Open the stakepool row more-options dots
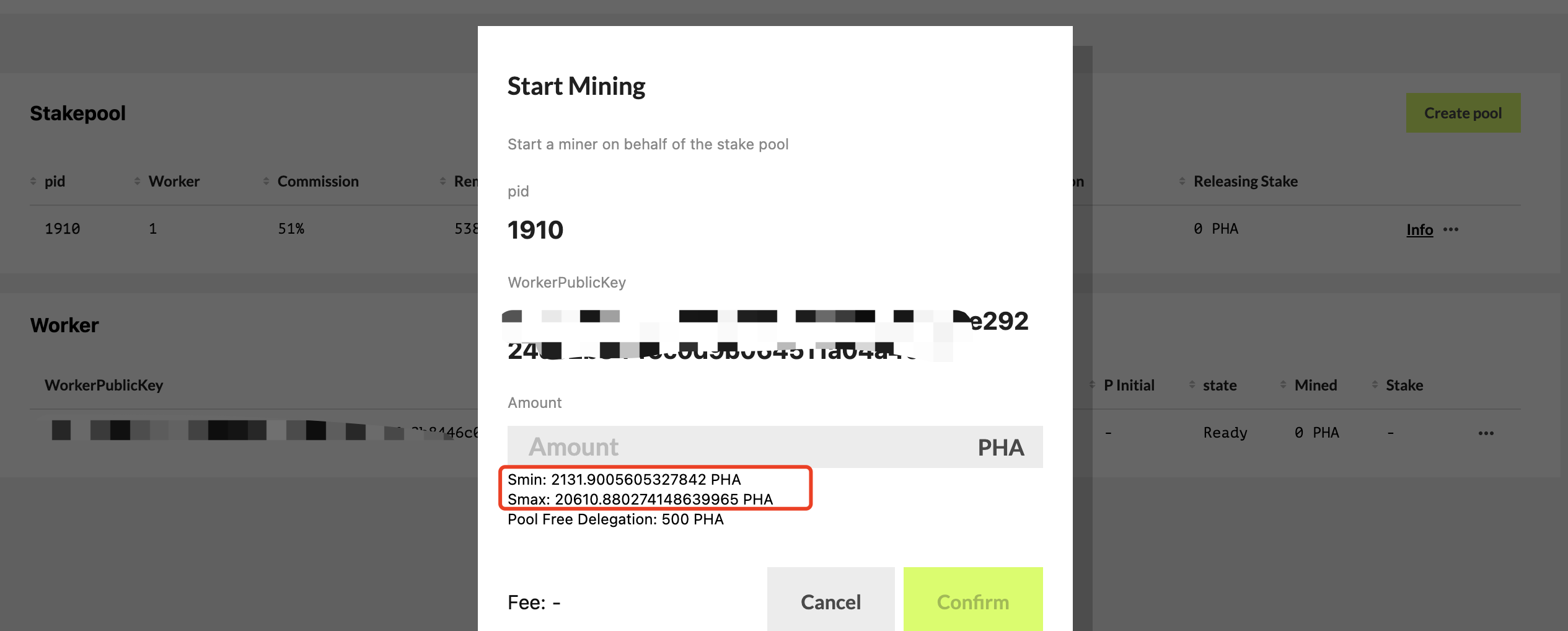The image size is (1568, 631). tap(1451, 229)
